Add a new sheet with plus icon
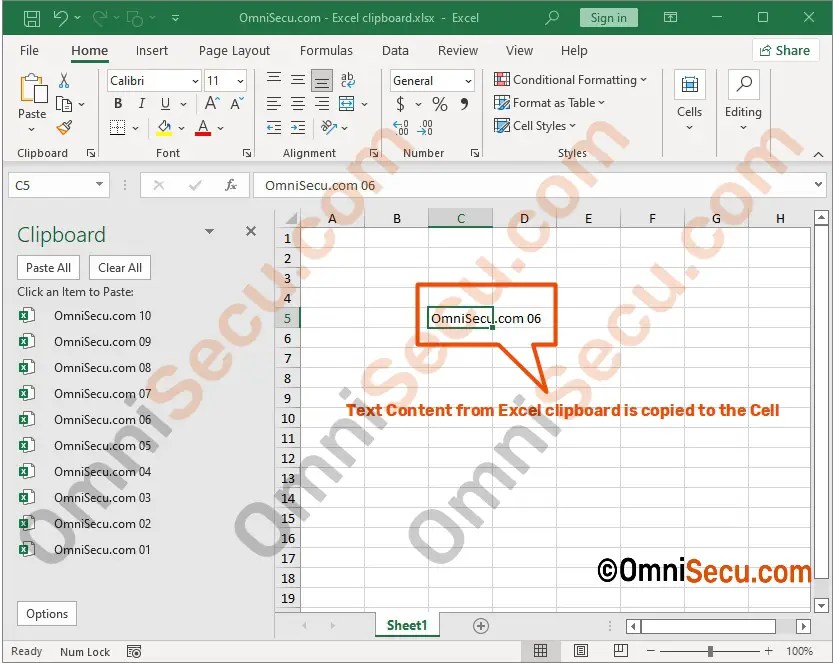Viewport: 833px width, 663px height. tap(481, 626)
